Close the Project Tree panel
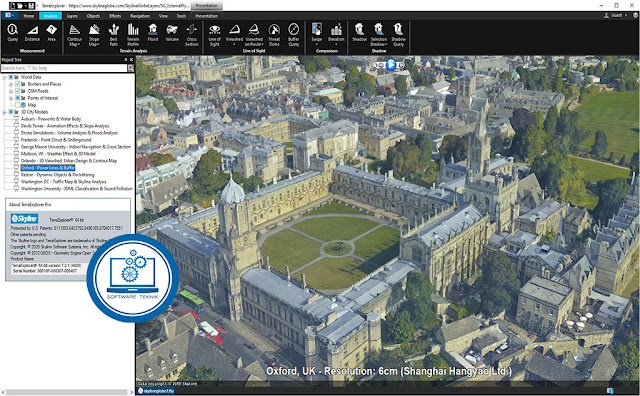The width and height of the screenshot is (640, 396). 131,60
